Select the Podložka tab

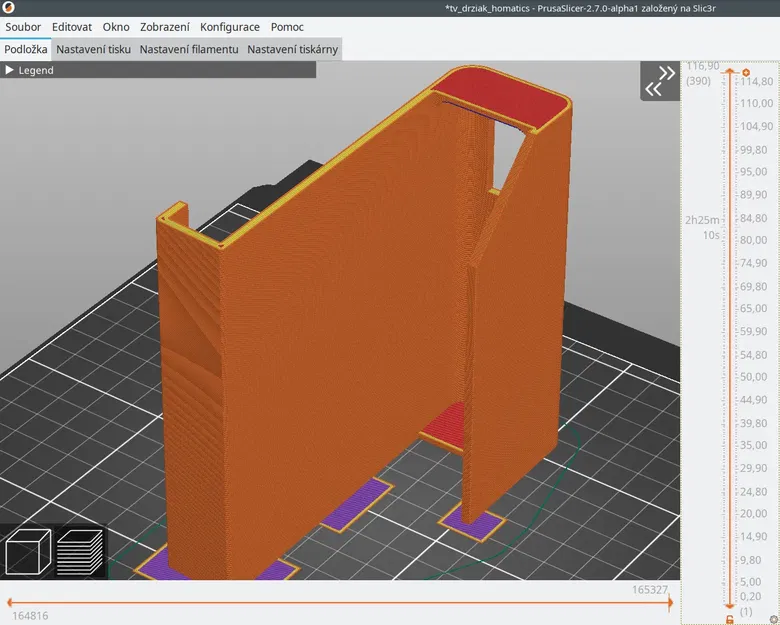click(x=26, y=49)
